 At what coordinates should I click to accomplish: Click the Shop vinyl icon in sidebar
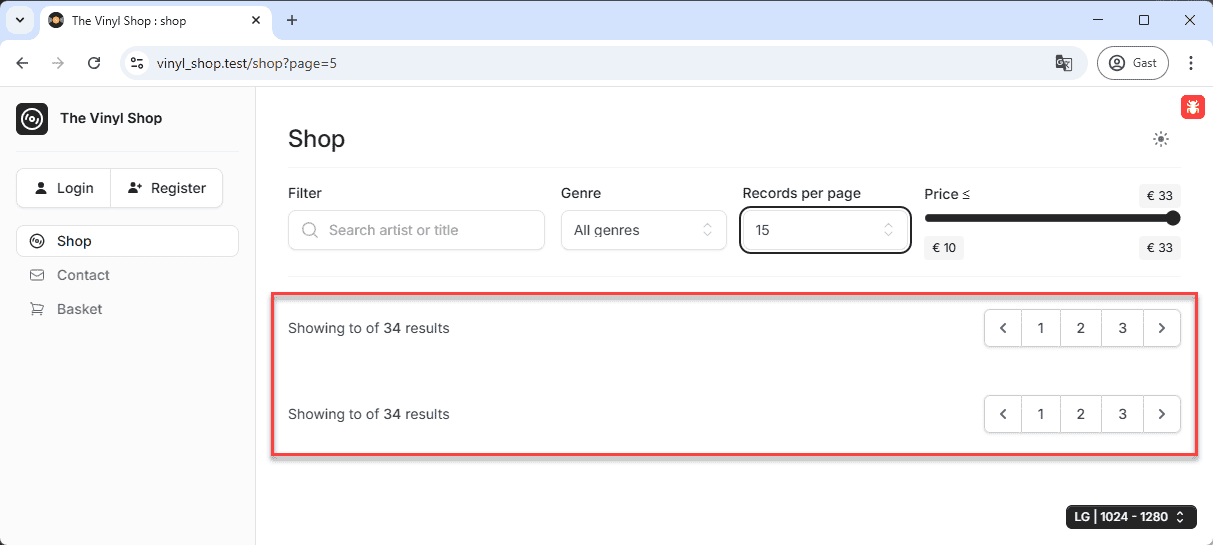point(37,241)
